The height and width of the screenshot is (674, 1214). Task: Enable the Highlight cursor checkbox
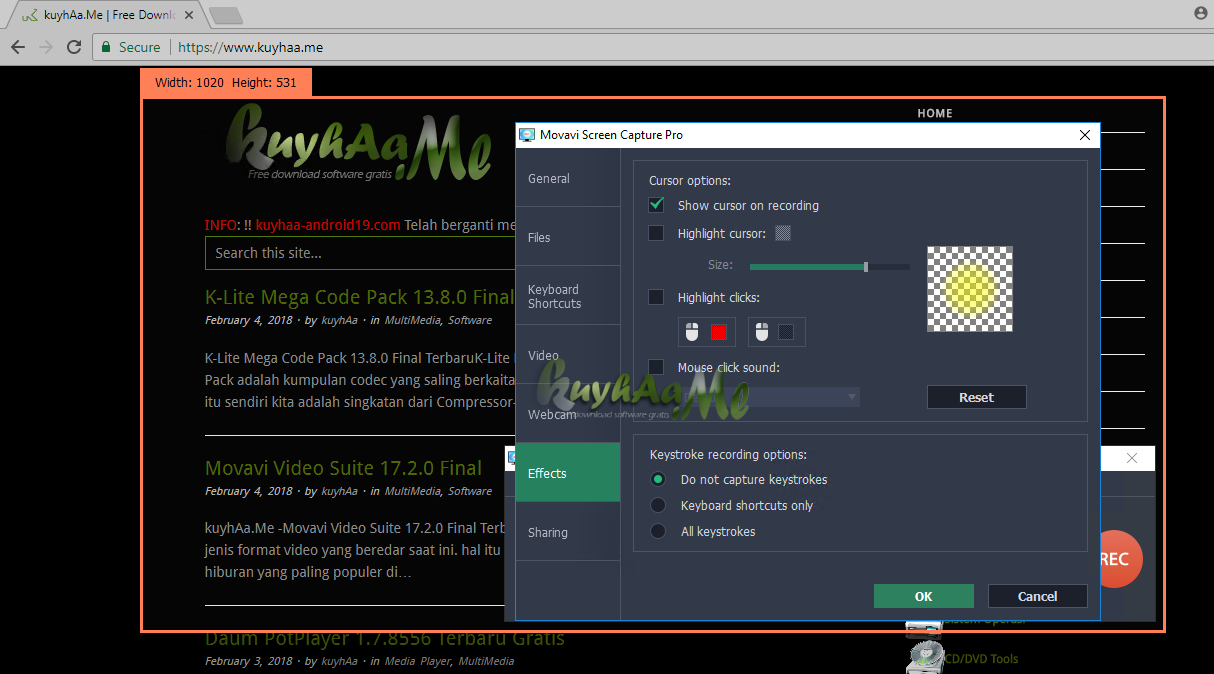tap(656, 233)
